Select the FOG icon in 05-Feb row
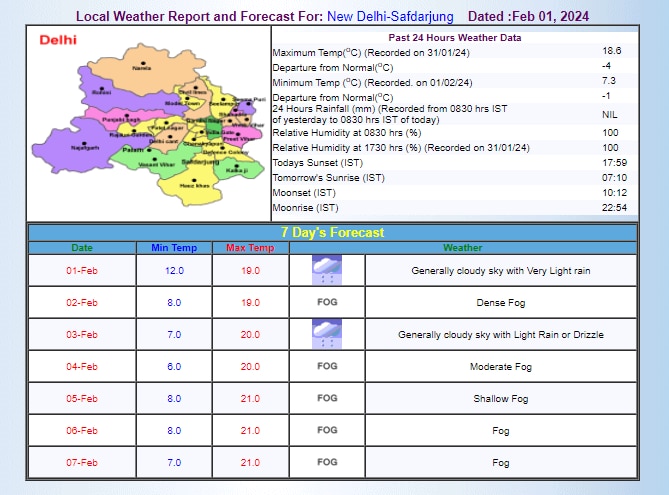 click(x=326, y=399)
